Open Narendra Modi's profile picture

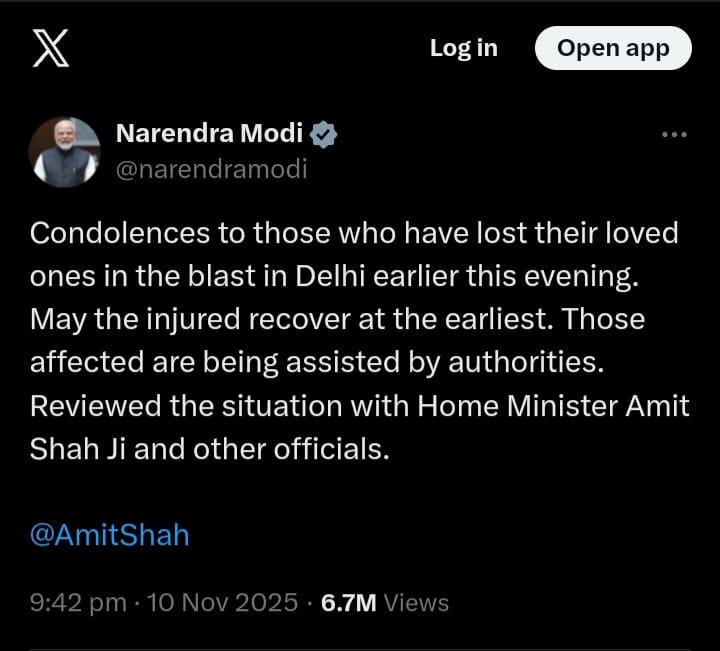pos(65,151)
